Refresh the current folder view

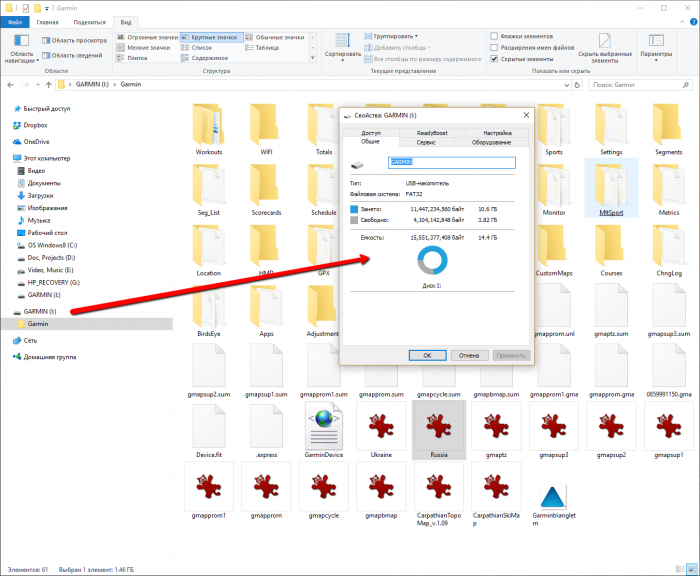577,85
